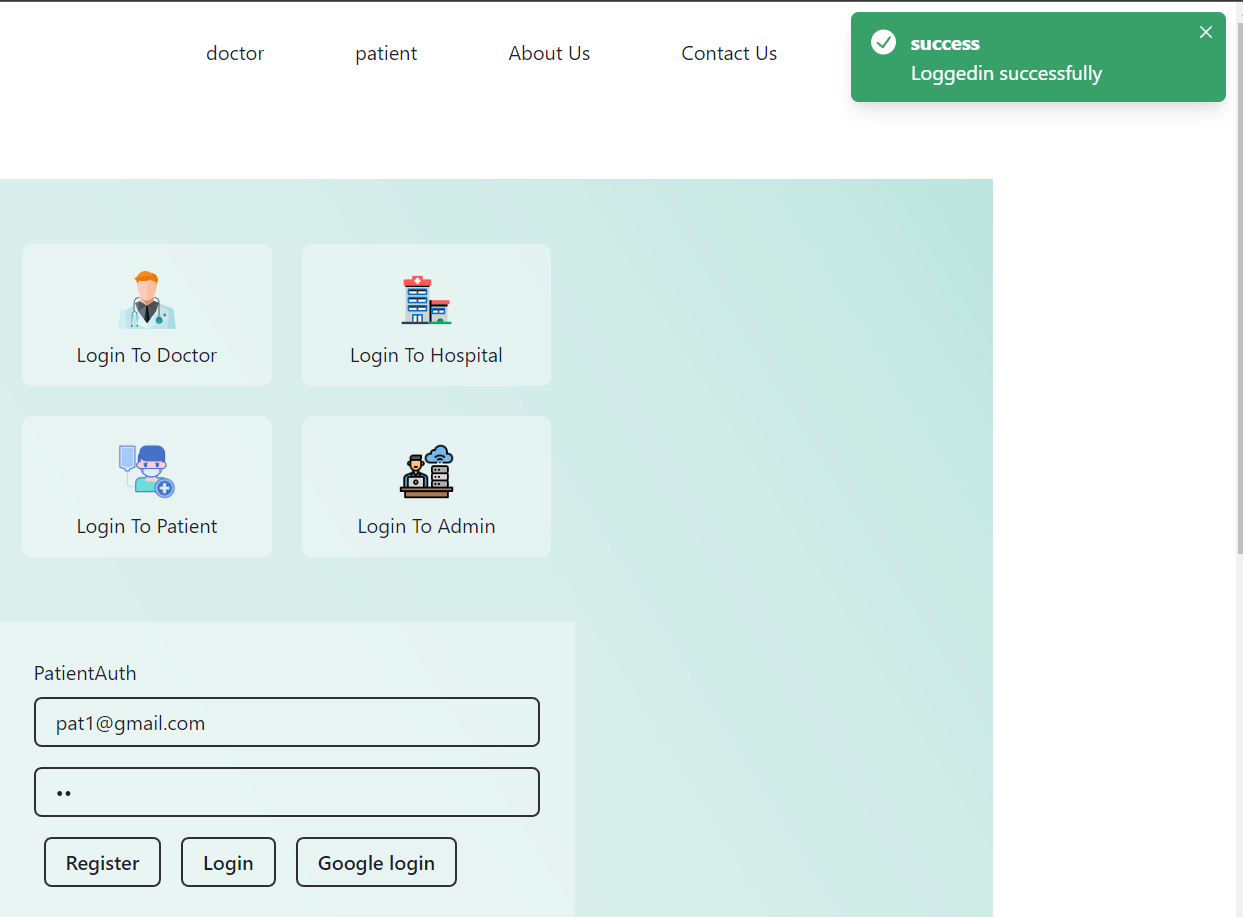Click the PatientAuth form heading

click(x=85, y=673)
